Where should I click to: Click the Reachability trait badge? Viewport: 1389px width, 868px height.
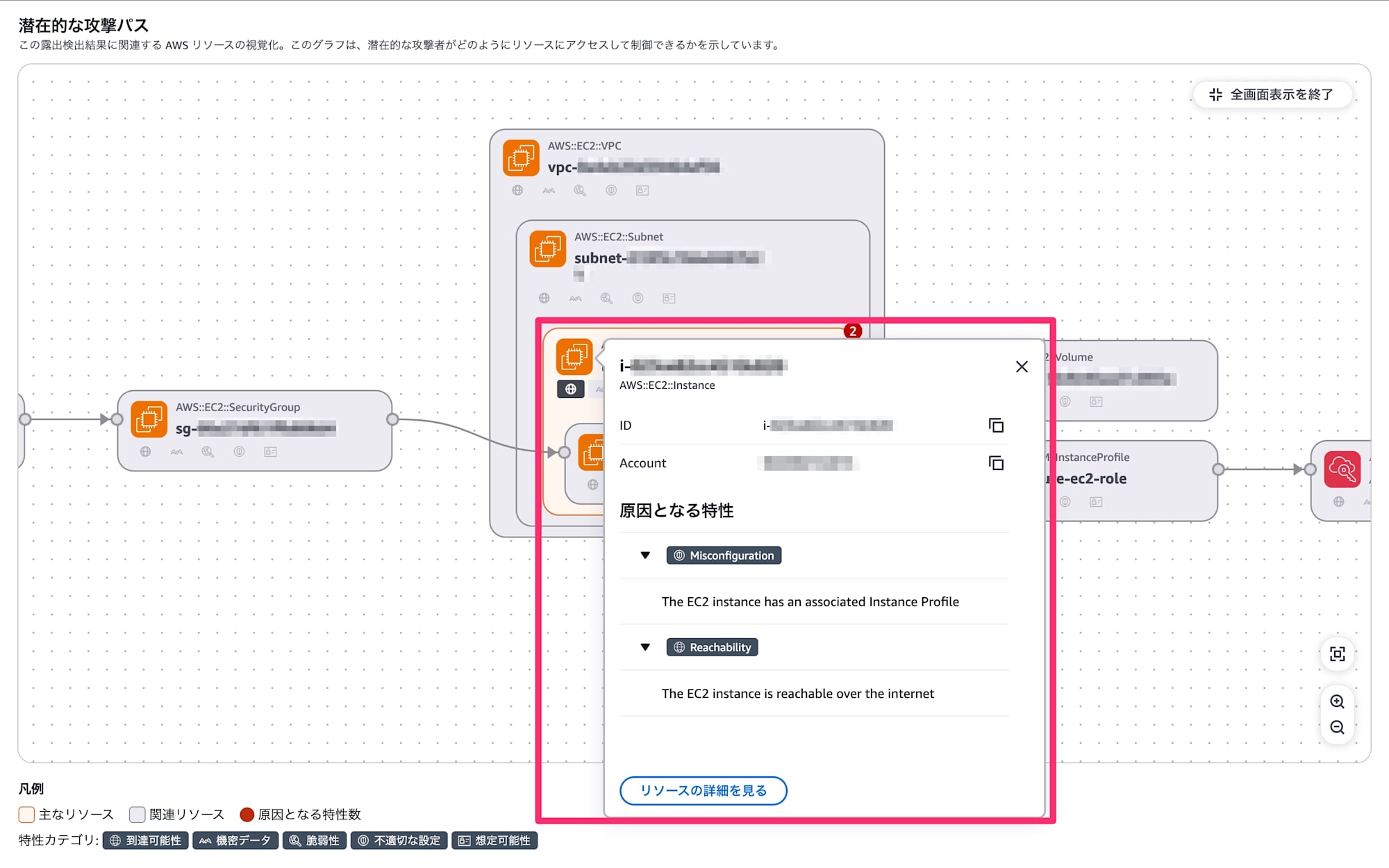coord(712,646)
